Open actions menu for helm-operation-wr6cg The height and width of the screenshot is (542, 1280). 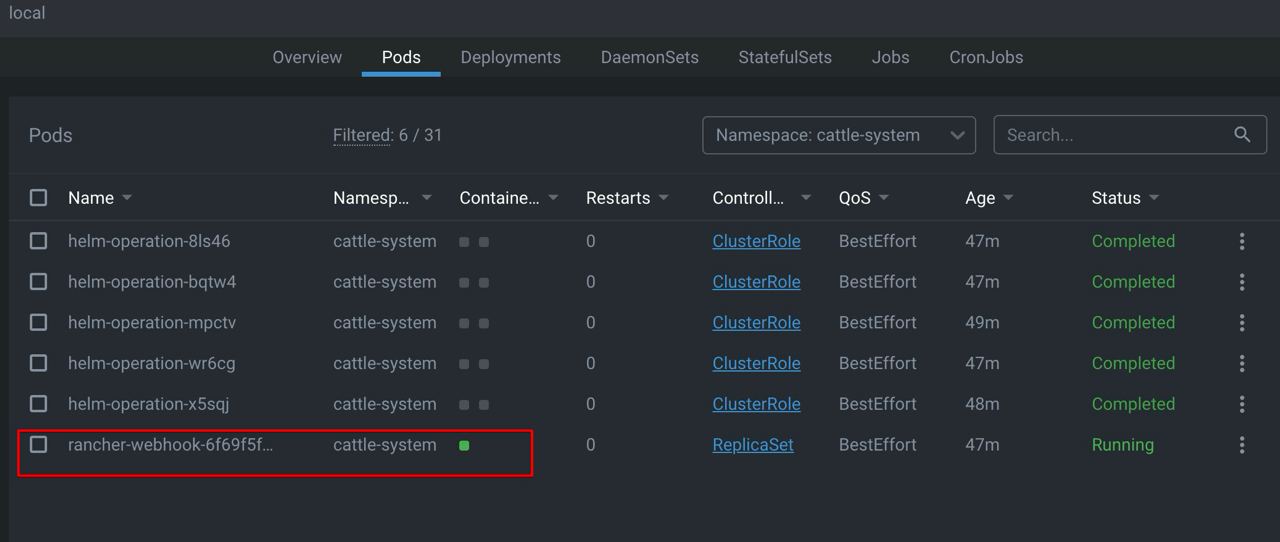click(x=1242, y=363)
